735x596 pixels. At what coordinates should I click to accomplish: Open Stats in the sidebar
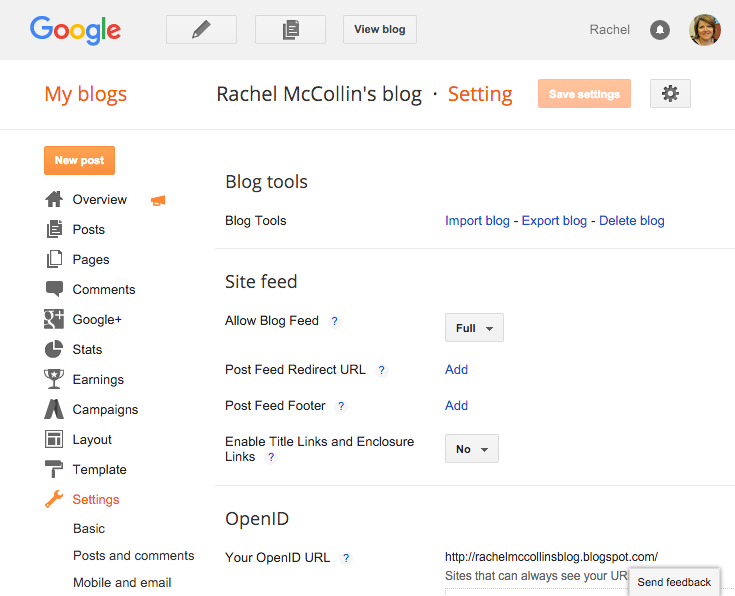tap(87, 350)
